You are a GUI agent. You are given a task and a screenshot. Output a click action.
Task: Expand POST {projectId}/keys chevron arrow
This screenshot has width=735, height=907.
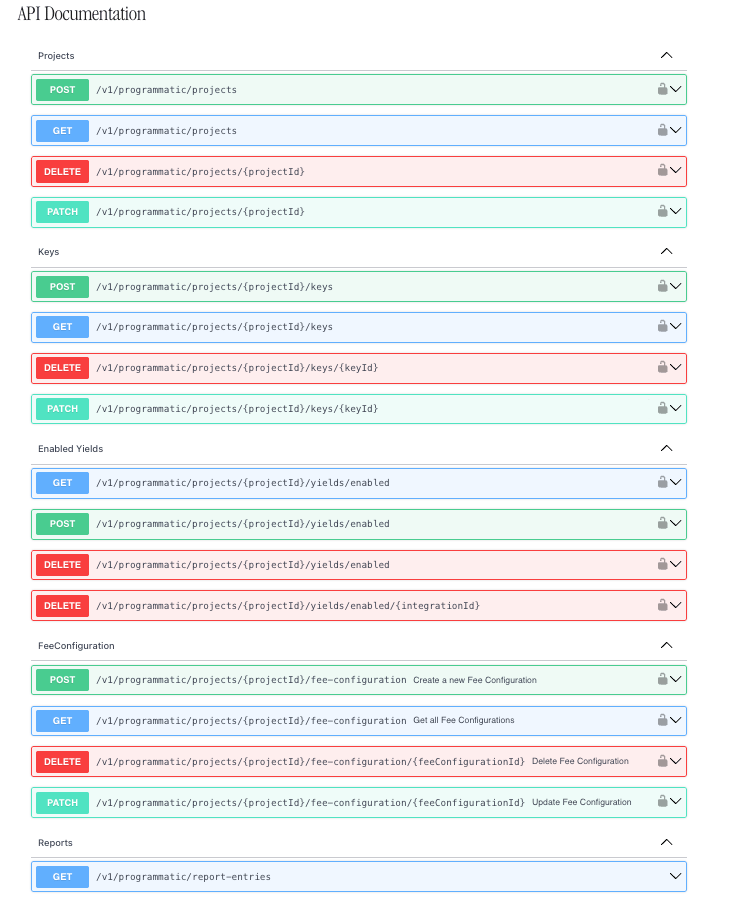tap(675, 286)
